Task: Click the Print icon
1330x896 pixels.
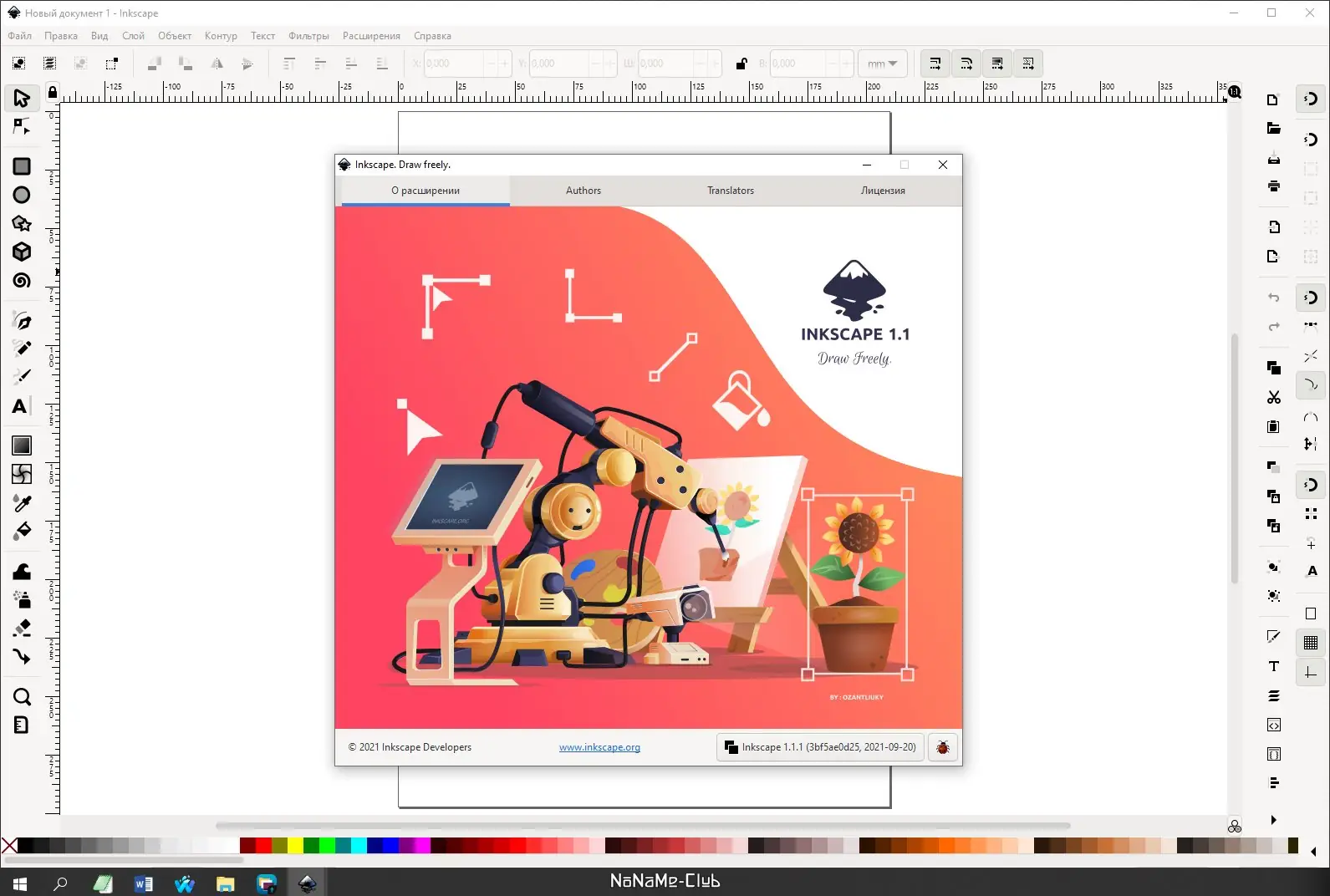Action: point(1273,186)
